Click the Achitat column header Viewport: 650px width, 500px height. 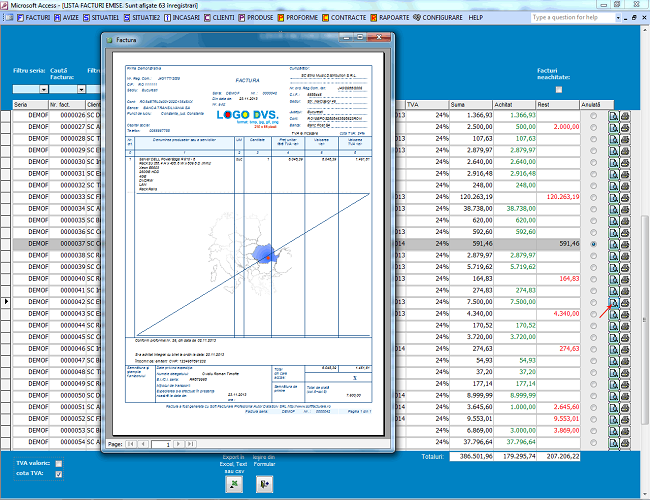point(514,104)
